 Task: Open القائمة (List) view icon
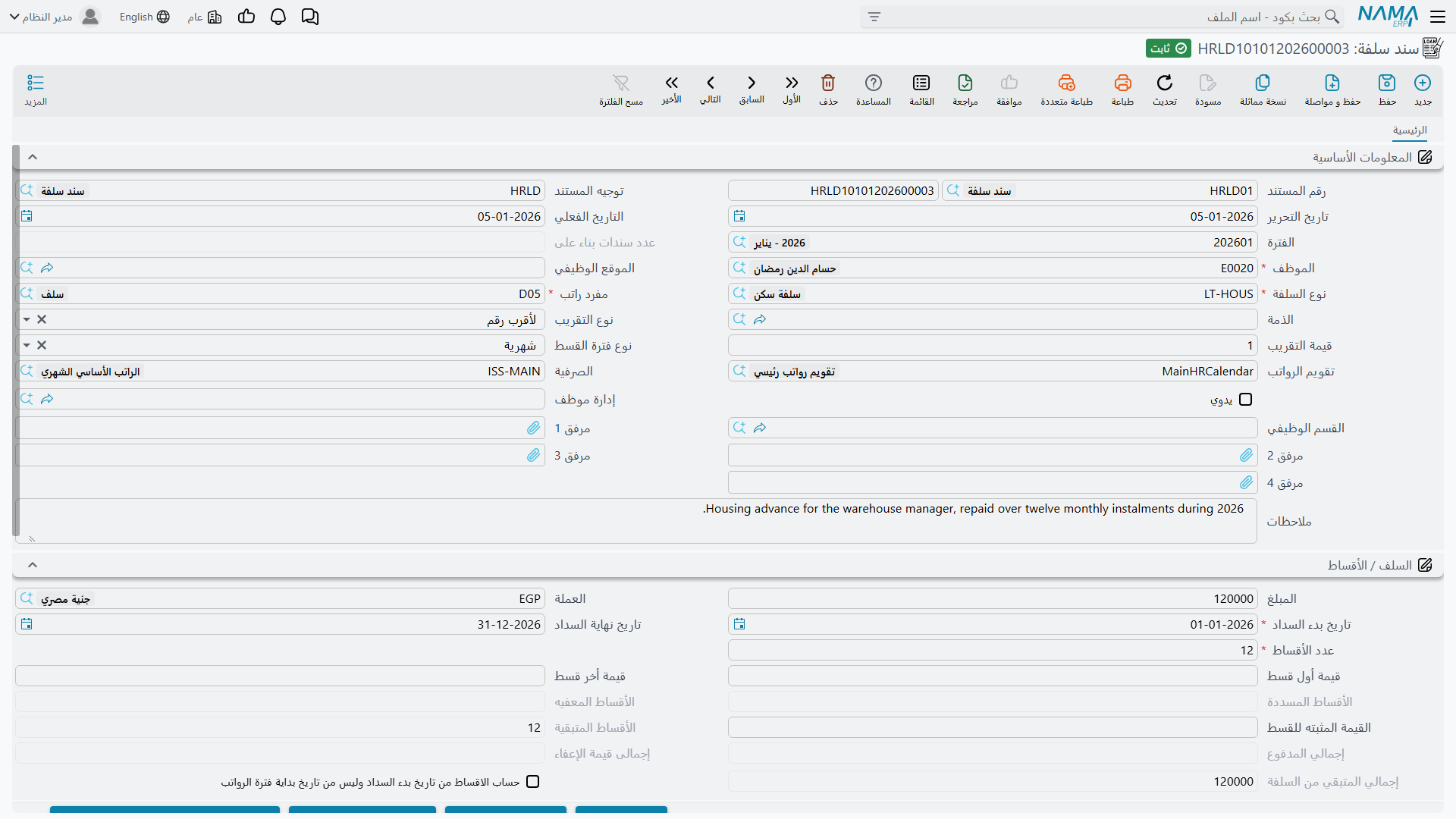click(x=921, y=83)
